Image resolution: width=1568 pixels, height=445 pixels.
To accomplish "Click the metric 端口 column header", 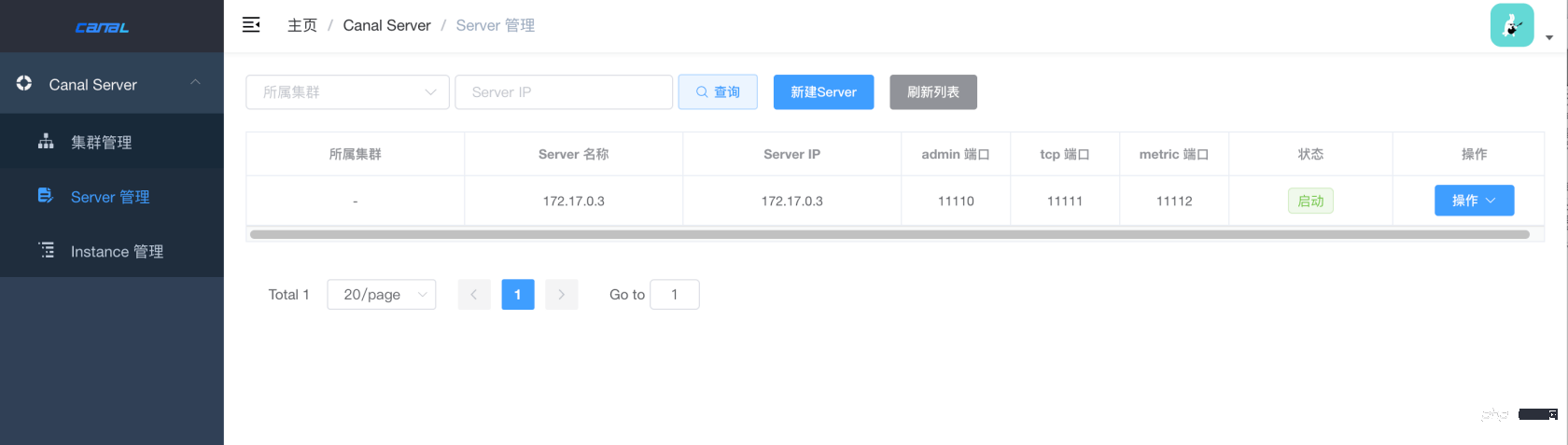I will 1174,154.
